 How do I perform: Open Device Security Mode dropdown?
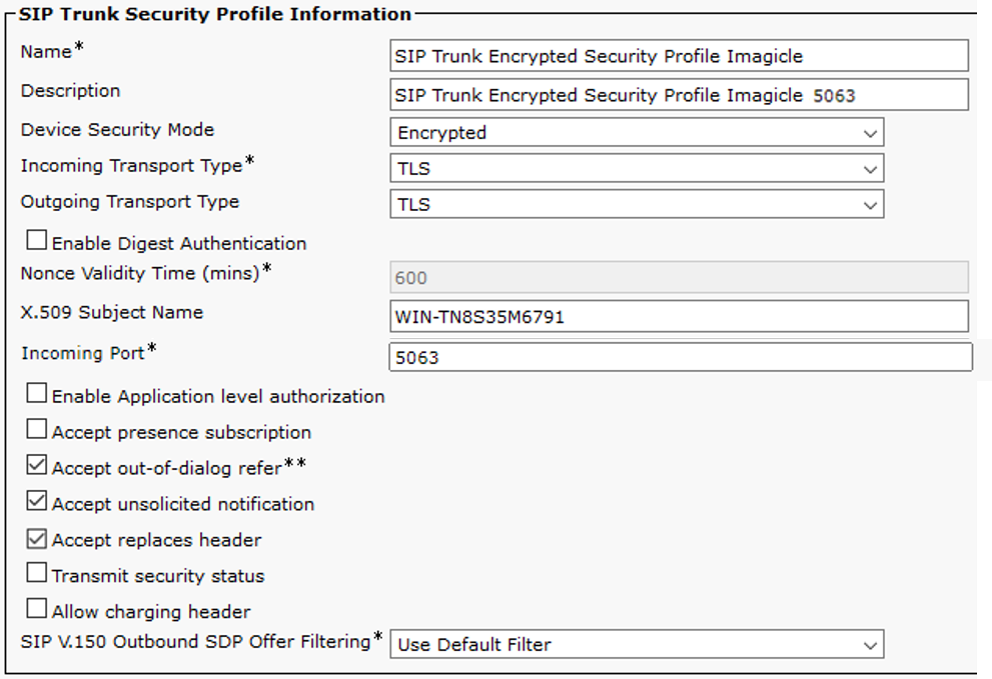(x=636, y=133)
